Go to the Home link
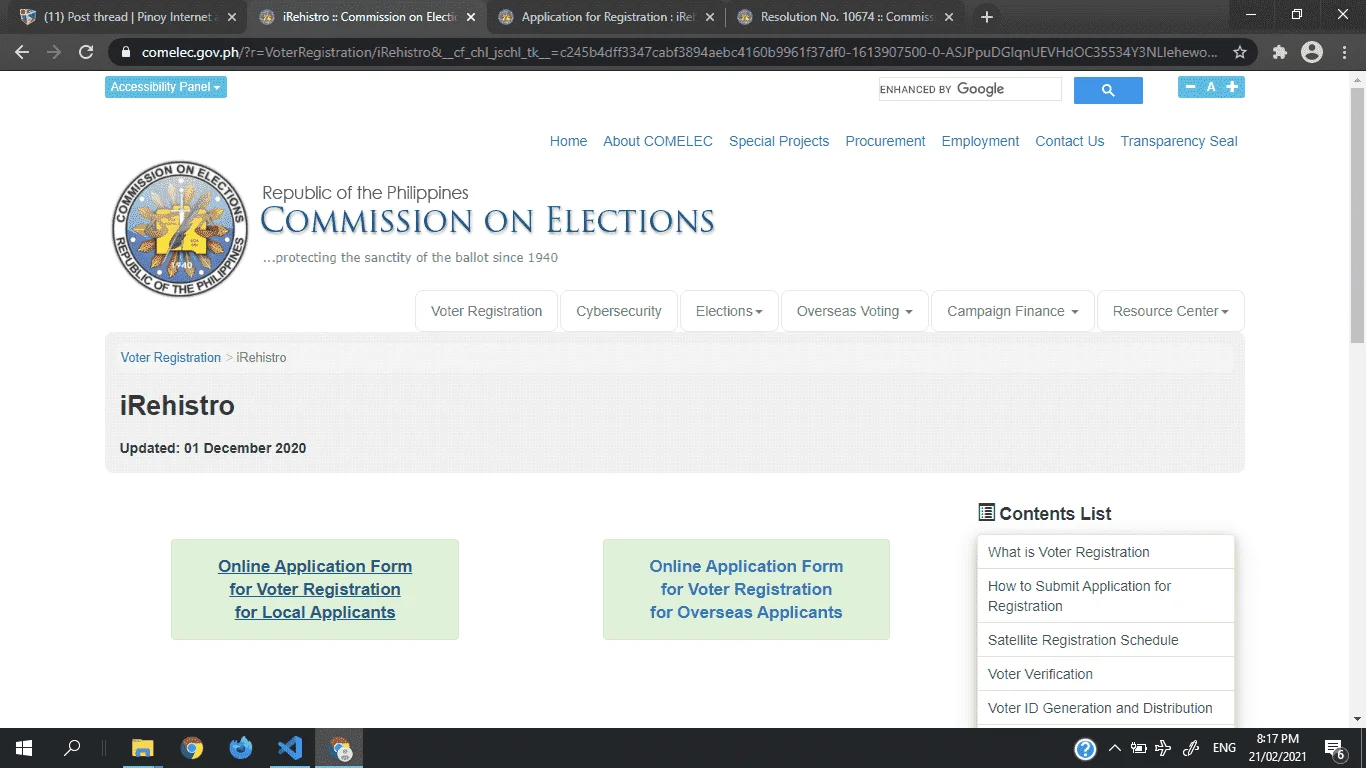1366x768 pixels. (568, 141)
